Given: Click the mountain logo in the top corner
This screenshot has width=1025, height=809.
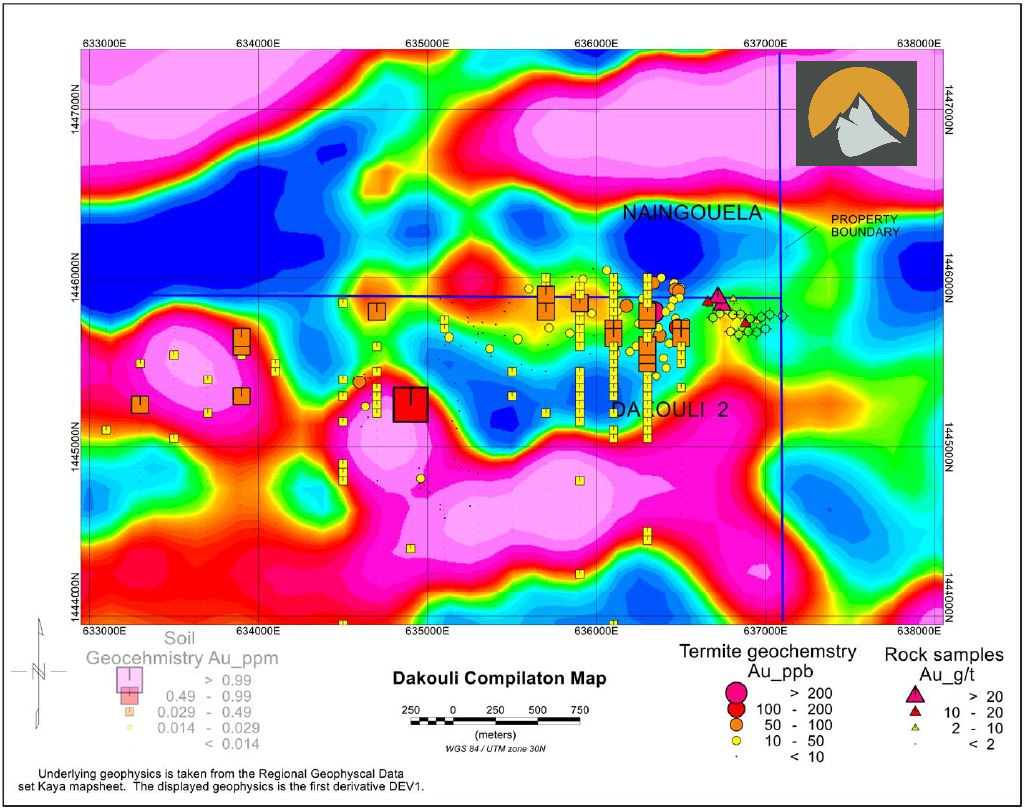Looking at the screenshot, I should [x=856, y=113].
